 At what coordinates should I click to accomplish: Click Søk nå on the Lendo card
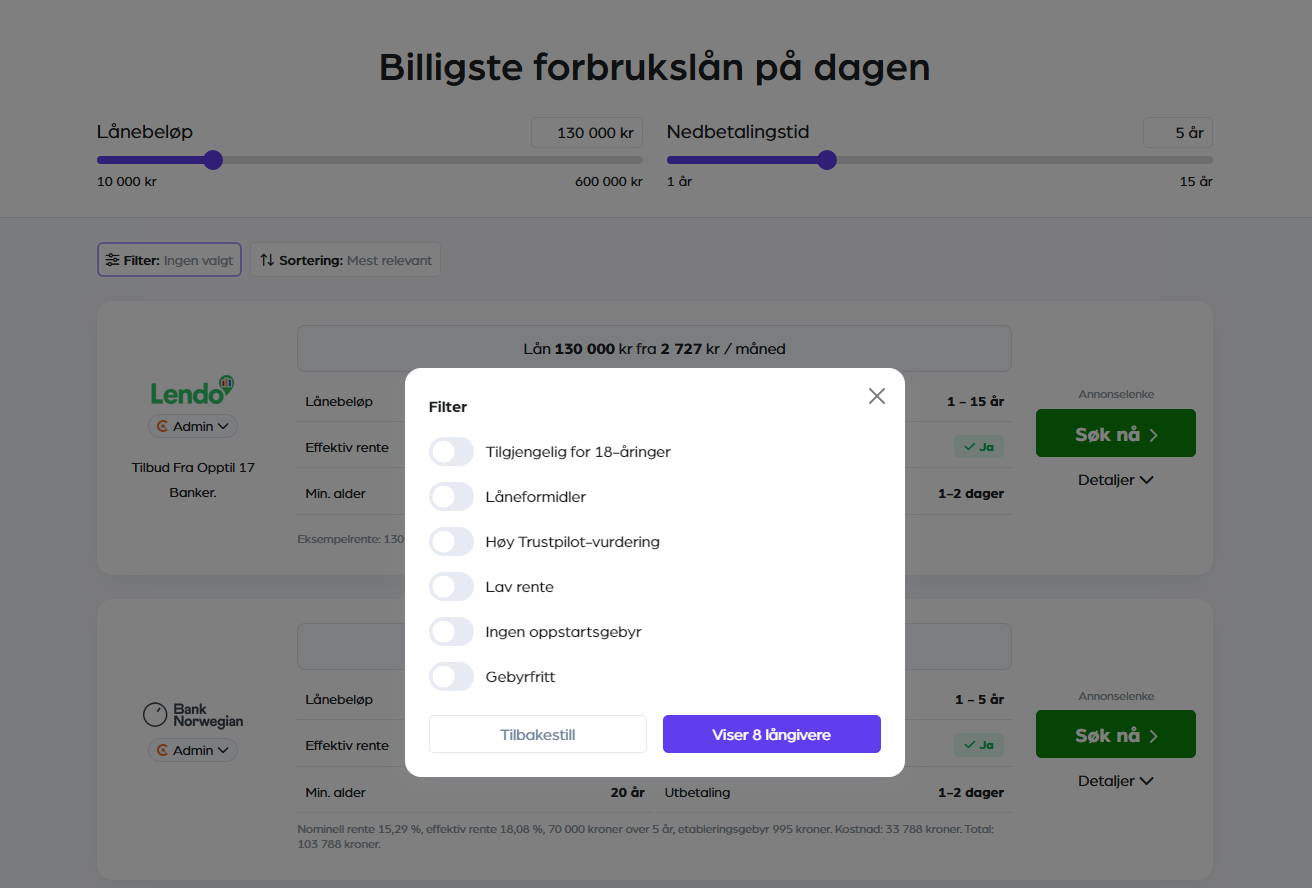point(1115,433)
